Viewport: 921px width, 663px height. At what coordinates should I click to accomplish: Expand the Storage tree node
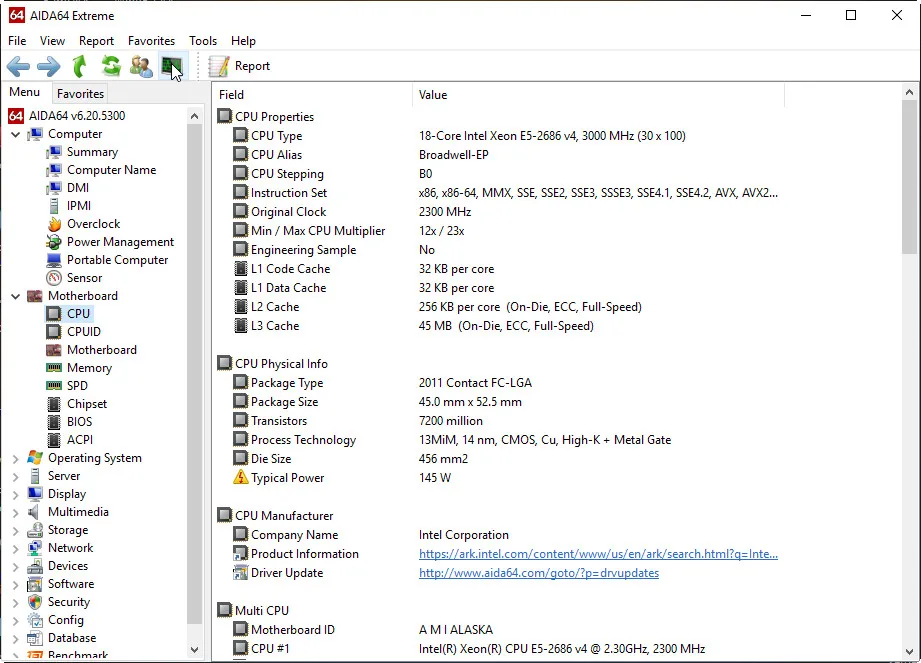point(16,530)
